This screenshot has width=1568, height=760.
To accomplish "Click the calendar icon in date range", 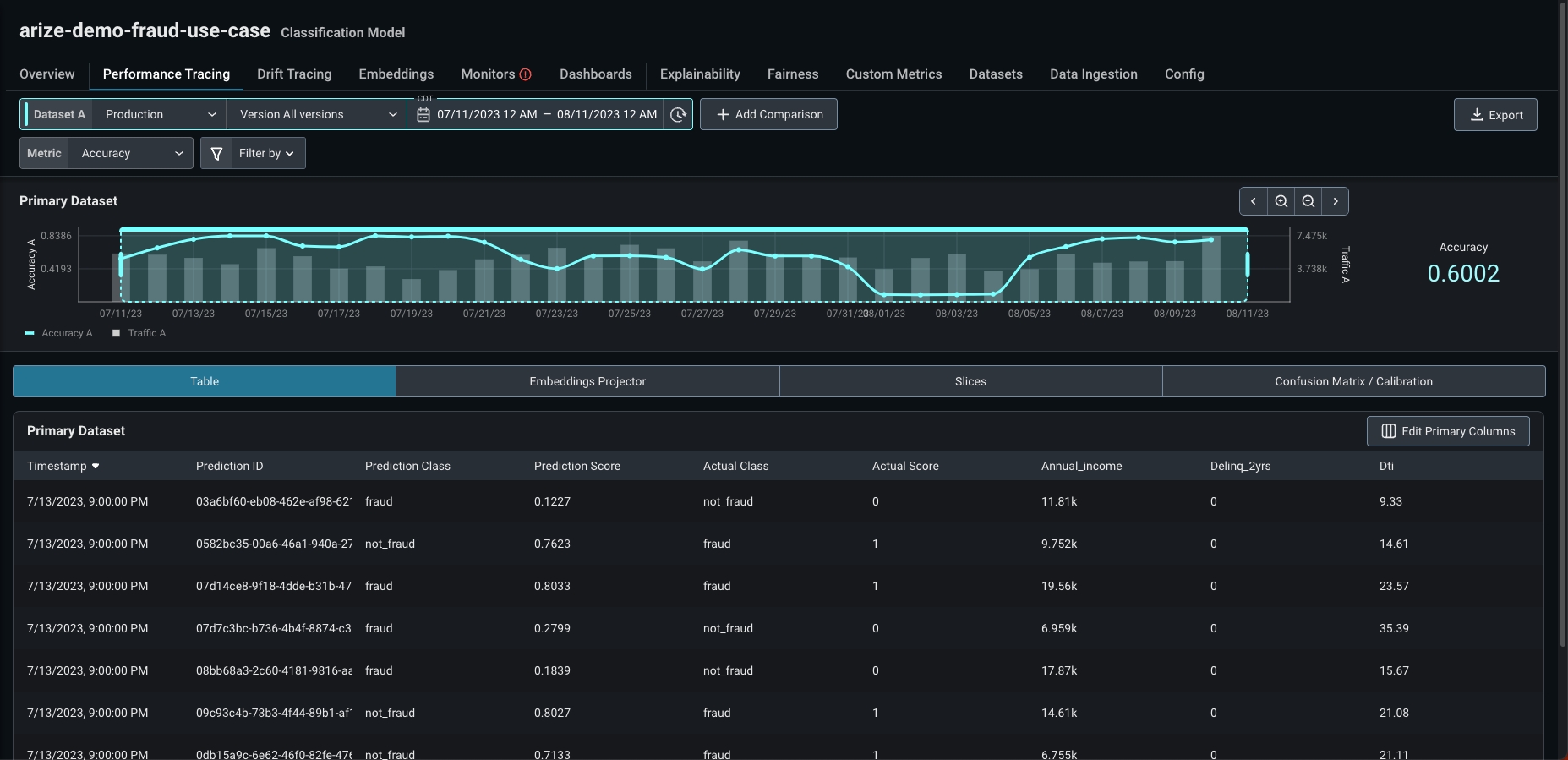I will [x=423, y=114].
